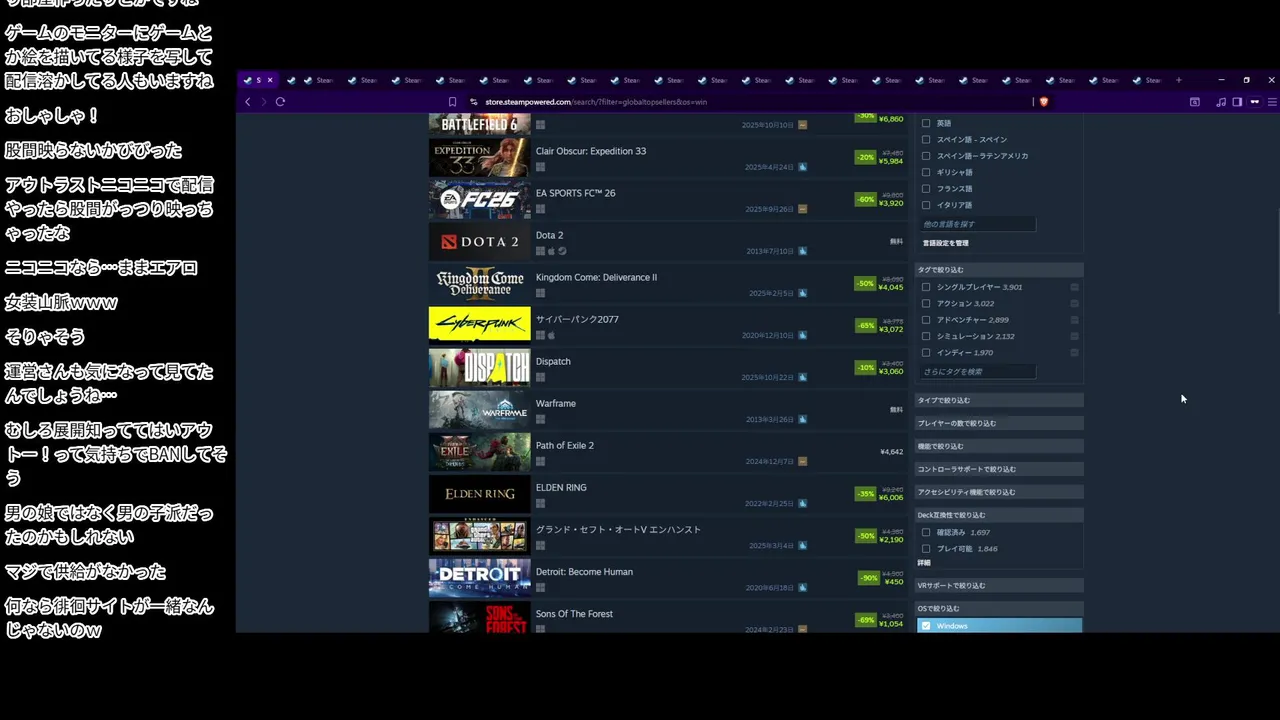Click the Apple platform icon under Dota 2

(x=551, y=251)
